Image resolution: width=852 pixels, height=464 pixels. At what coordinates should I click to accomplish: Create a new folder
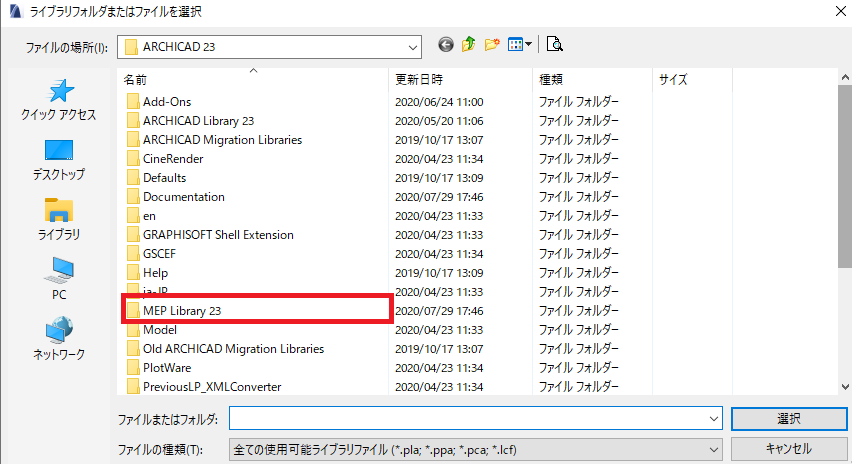click(x=492, y=45)
